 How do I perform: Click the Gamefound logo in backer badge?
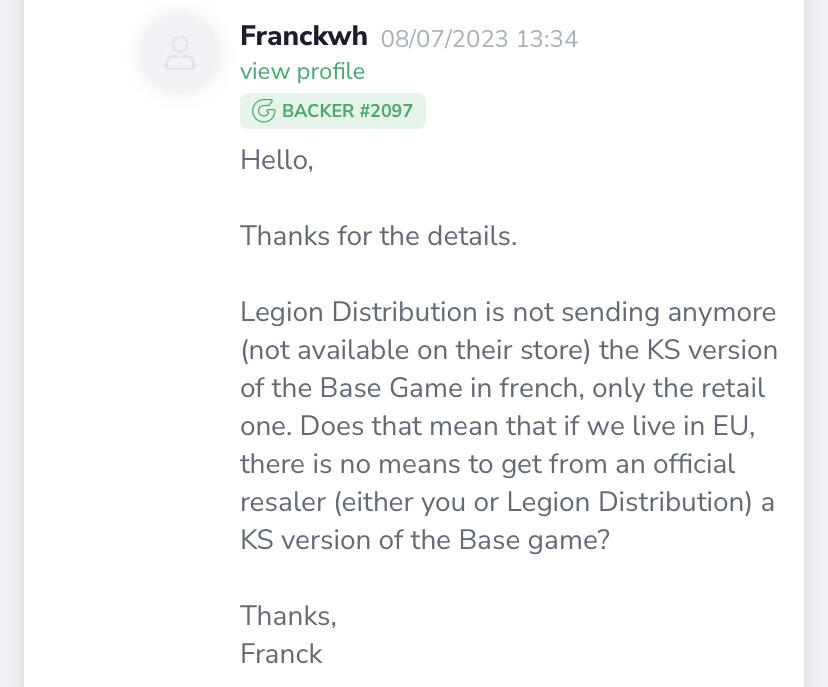264,111
